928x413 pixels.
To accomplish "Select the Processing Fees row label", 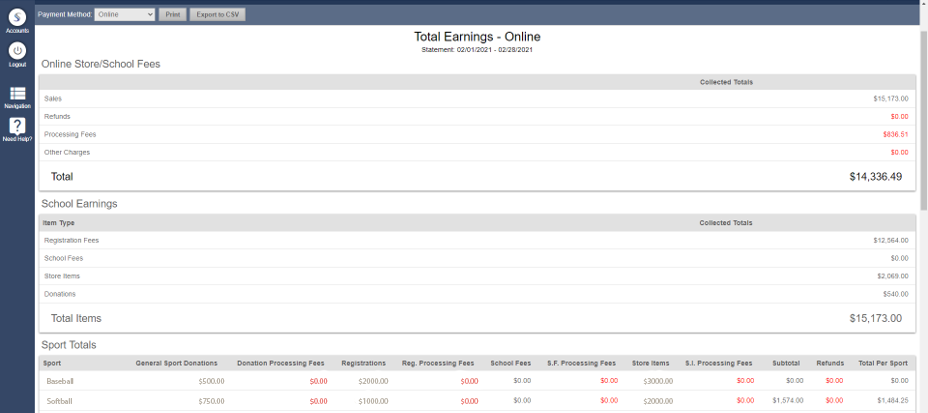I will 70,134.
